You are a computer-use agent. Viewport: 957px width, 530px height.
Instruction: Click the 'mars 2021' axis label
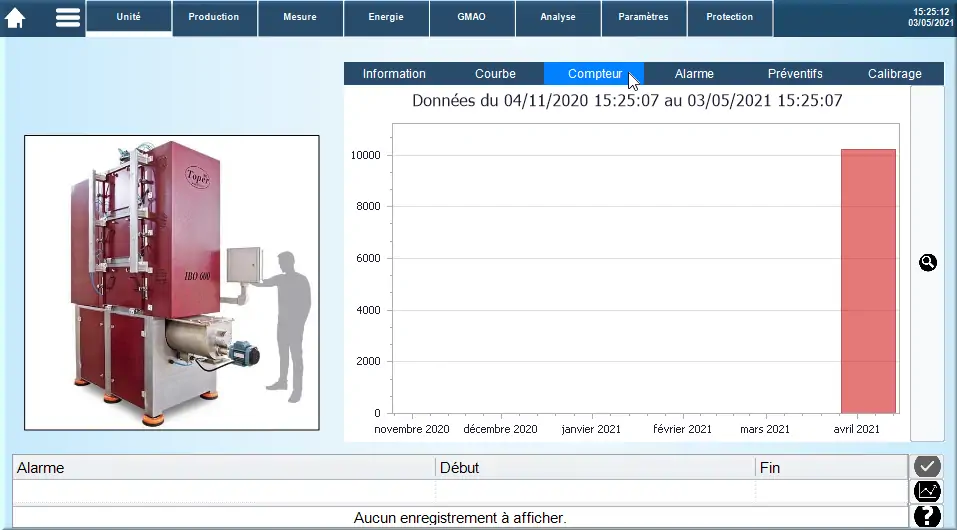pyautogui.click(x=765, y=429)
